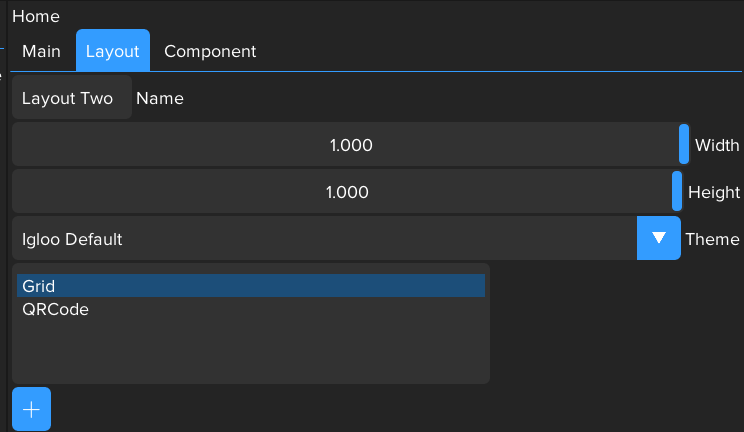This screenshot has height=432, width=744.
Task: Select QRCode in the component list
Action: click(x=250, y=310)
